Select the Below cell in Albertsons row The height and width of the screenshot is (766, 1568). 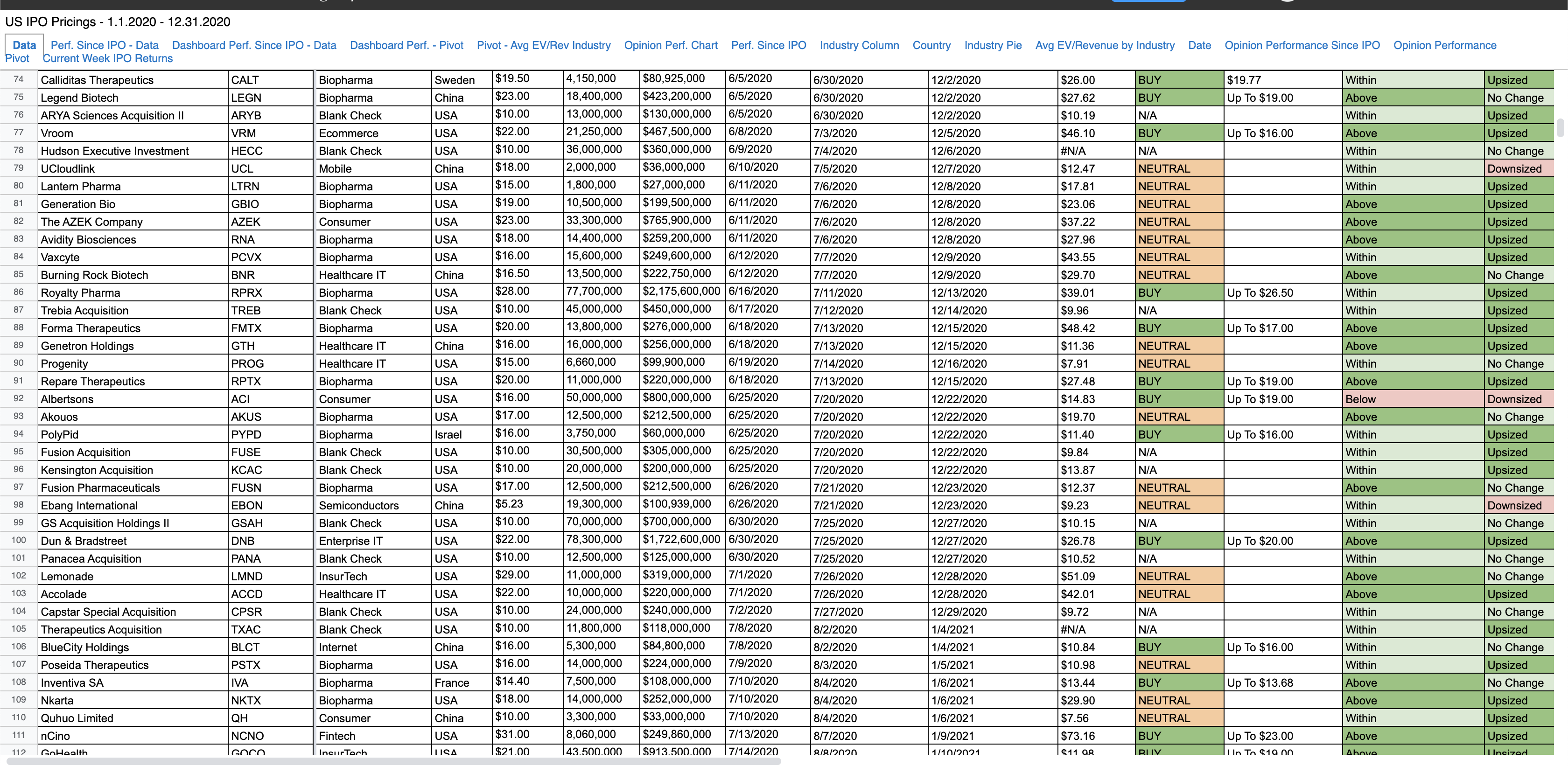click(1412, 399)
